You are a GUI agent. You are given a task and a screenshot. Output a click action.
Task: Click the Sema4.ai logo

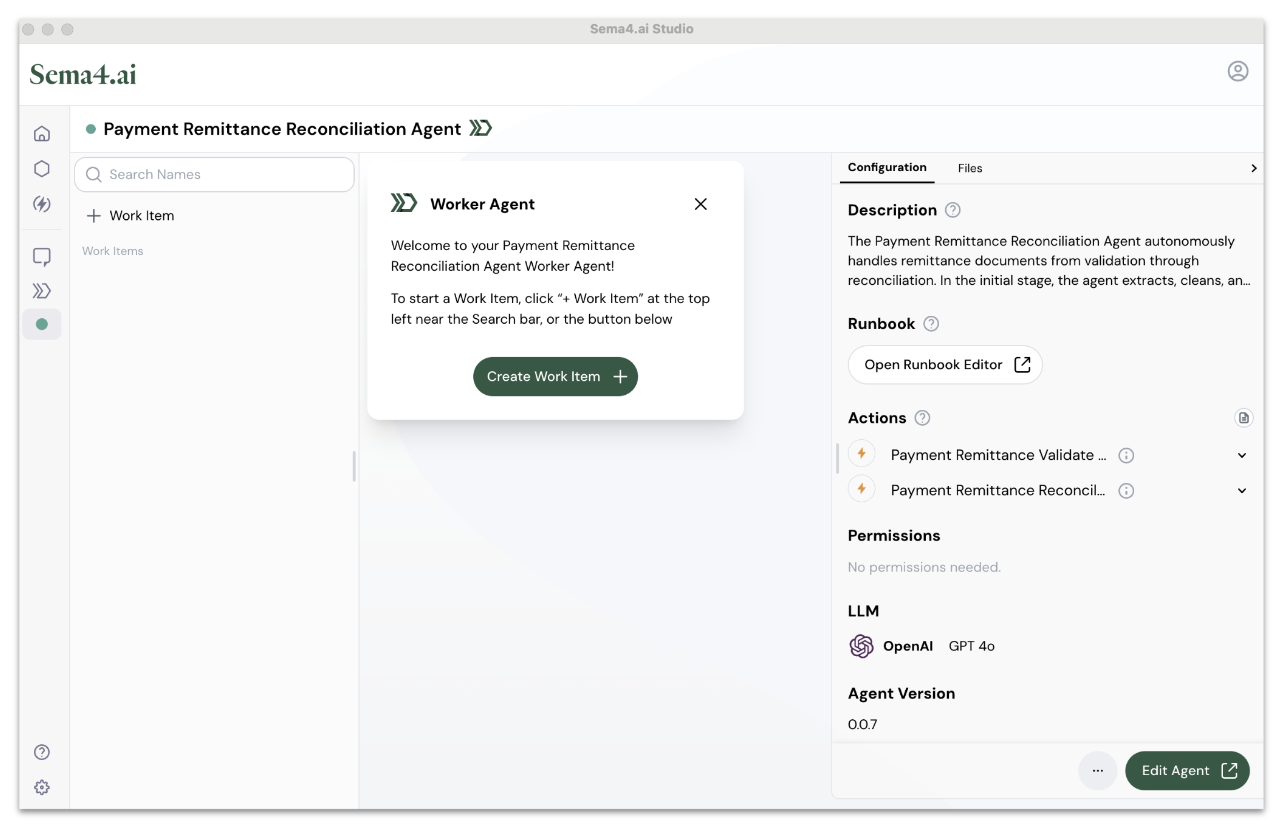coord(83,74)
